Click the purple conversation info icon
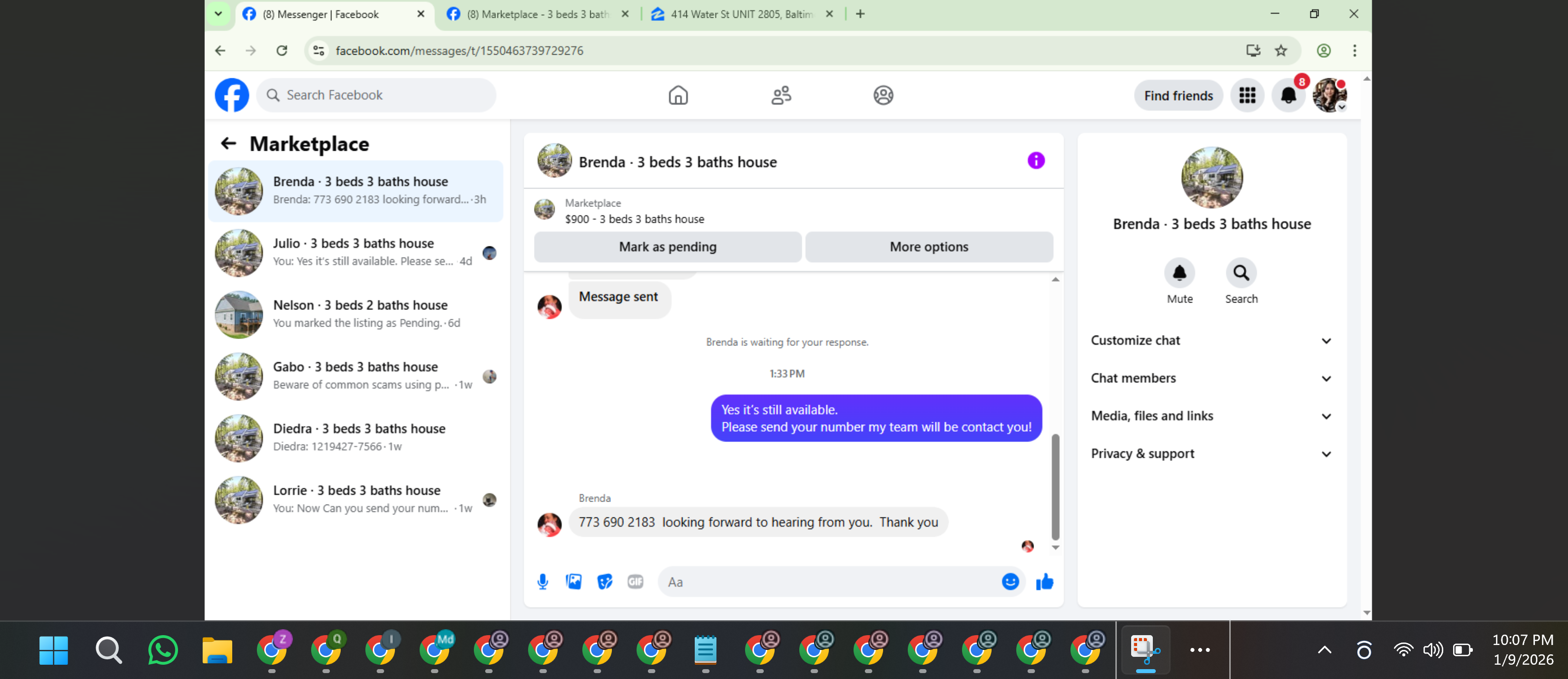Viewport: 1568px width, 679px height. tap(1035, 161)
